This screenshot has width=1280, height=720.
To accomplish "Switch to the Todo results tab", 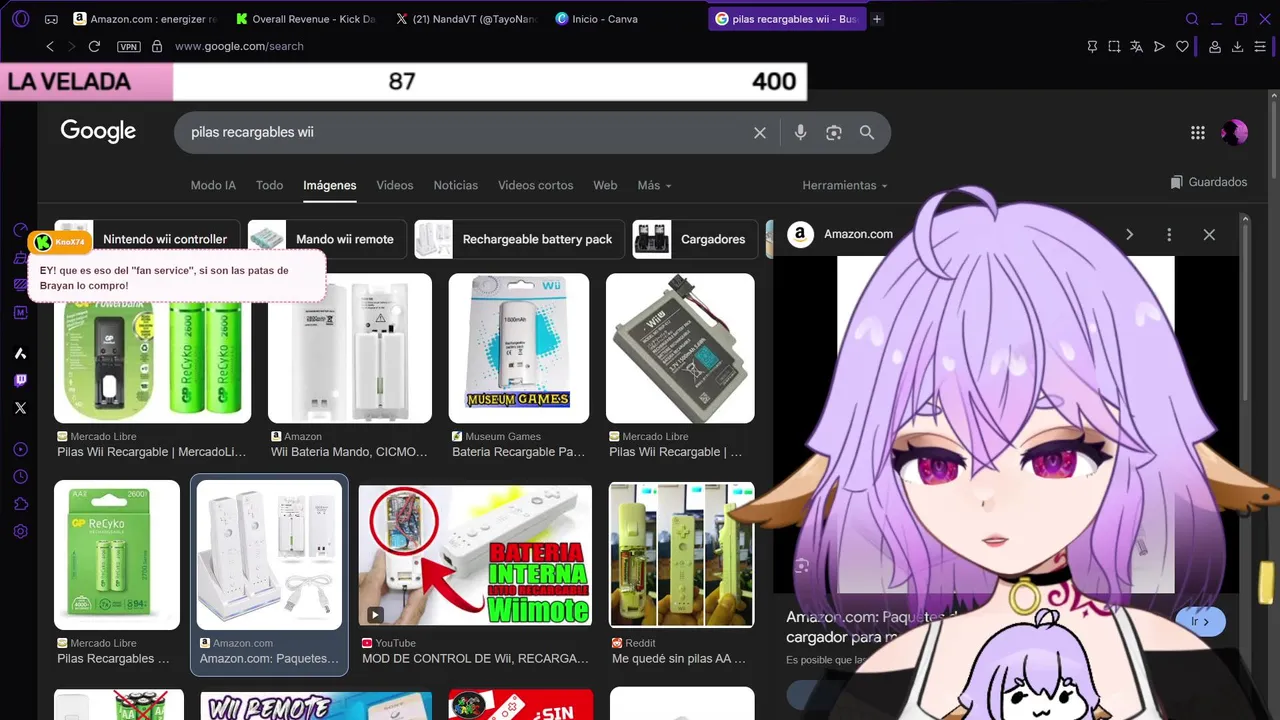I will point(269,185).
